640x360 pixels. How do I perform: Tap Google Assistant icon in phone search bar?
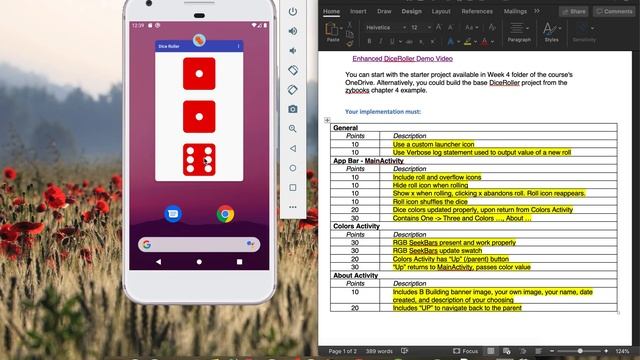[250, 244]
